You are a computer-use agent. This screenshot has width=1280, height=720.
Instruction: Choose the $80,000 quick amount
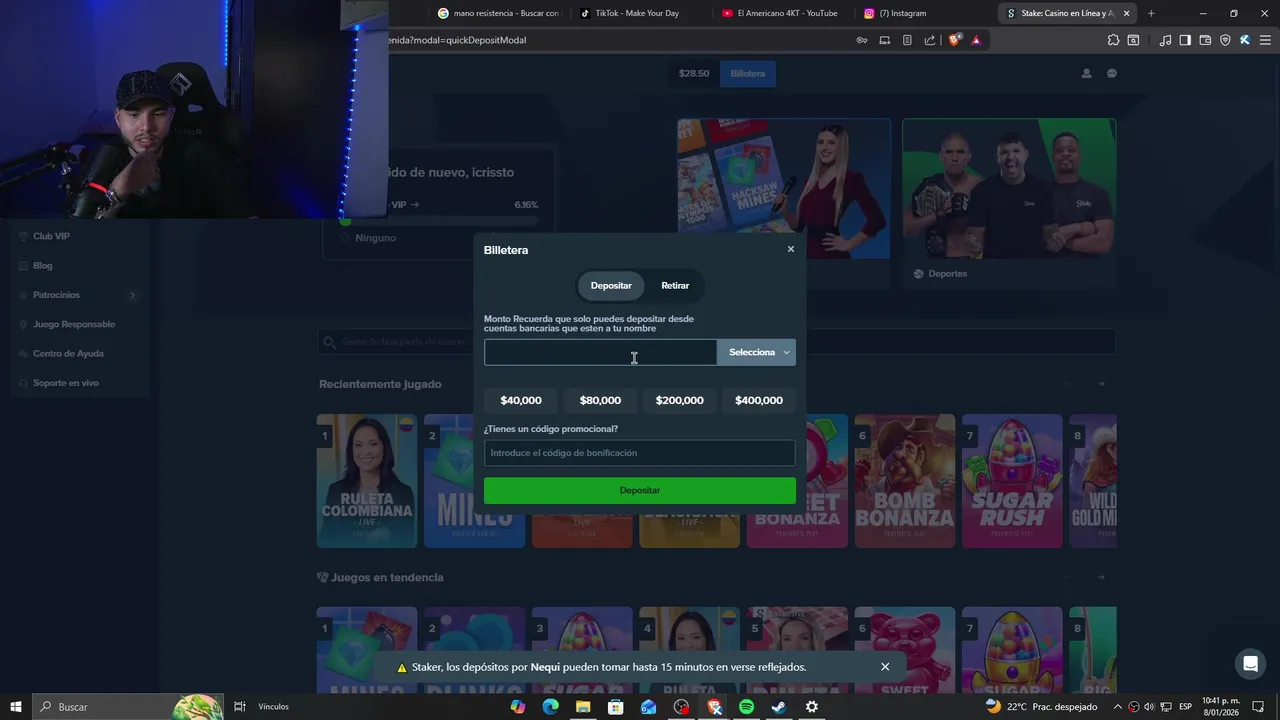[x=600, y=400]
